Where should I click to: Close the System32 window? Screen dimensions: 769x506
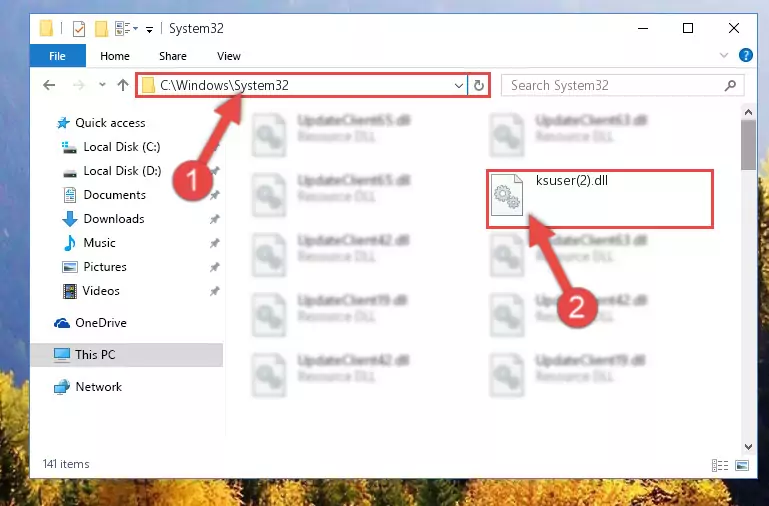pyautogui.click(x=734, y=28)
